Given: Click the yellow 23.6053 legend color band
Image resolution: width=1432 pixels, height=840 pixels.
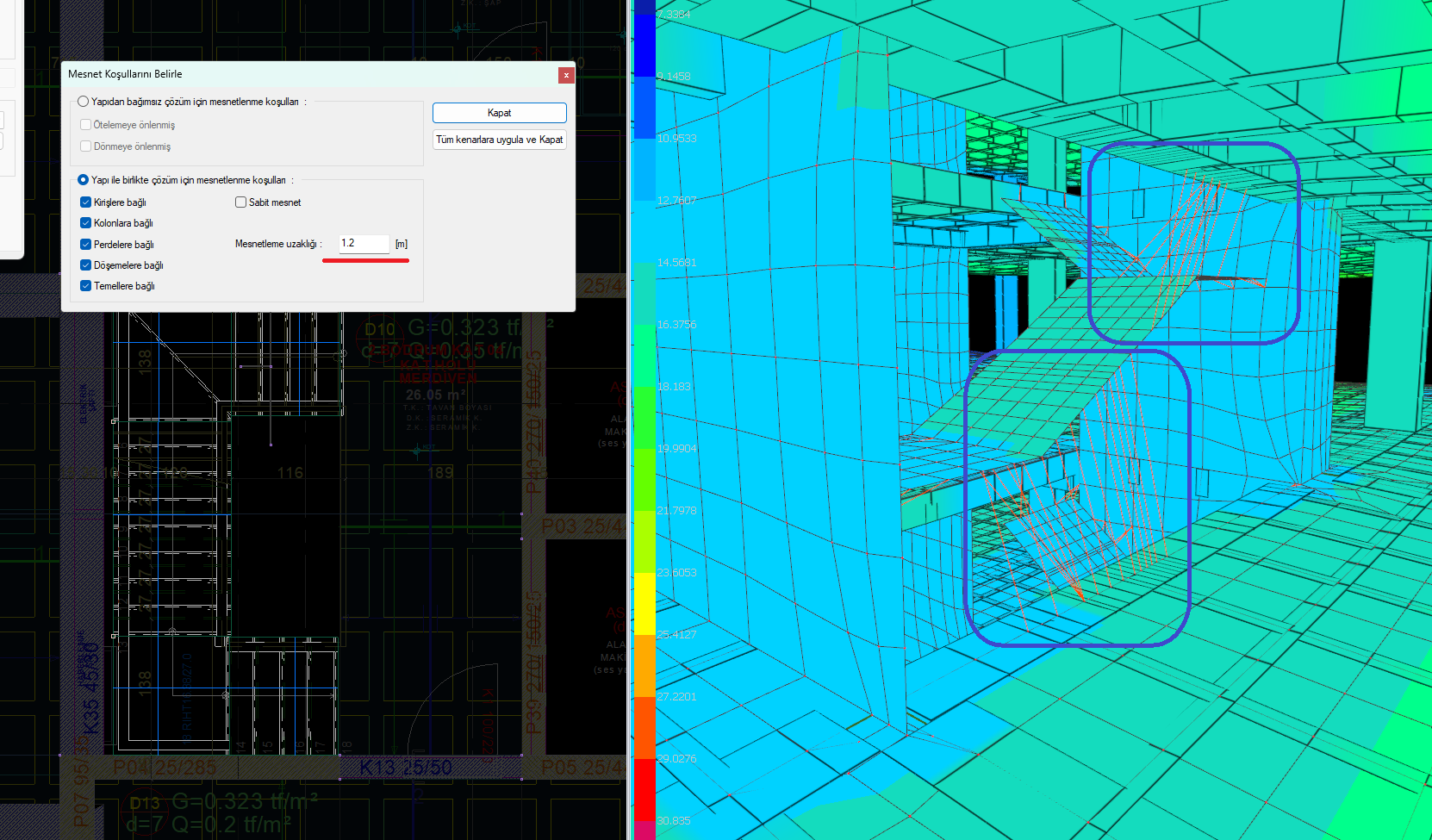Looking at the screenshot, I should coord(644,604).
